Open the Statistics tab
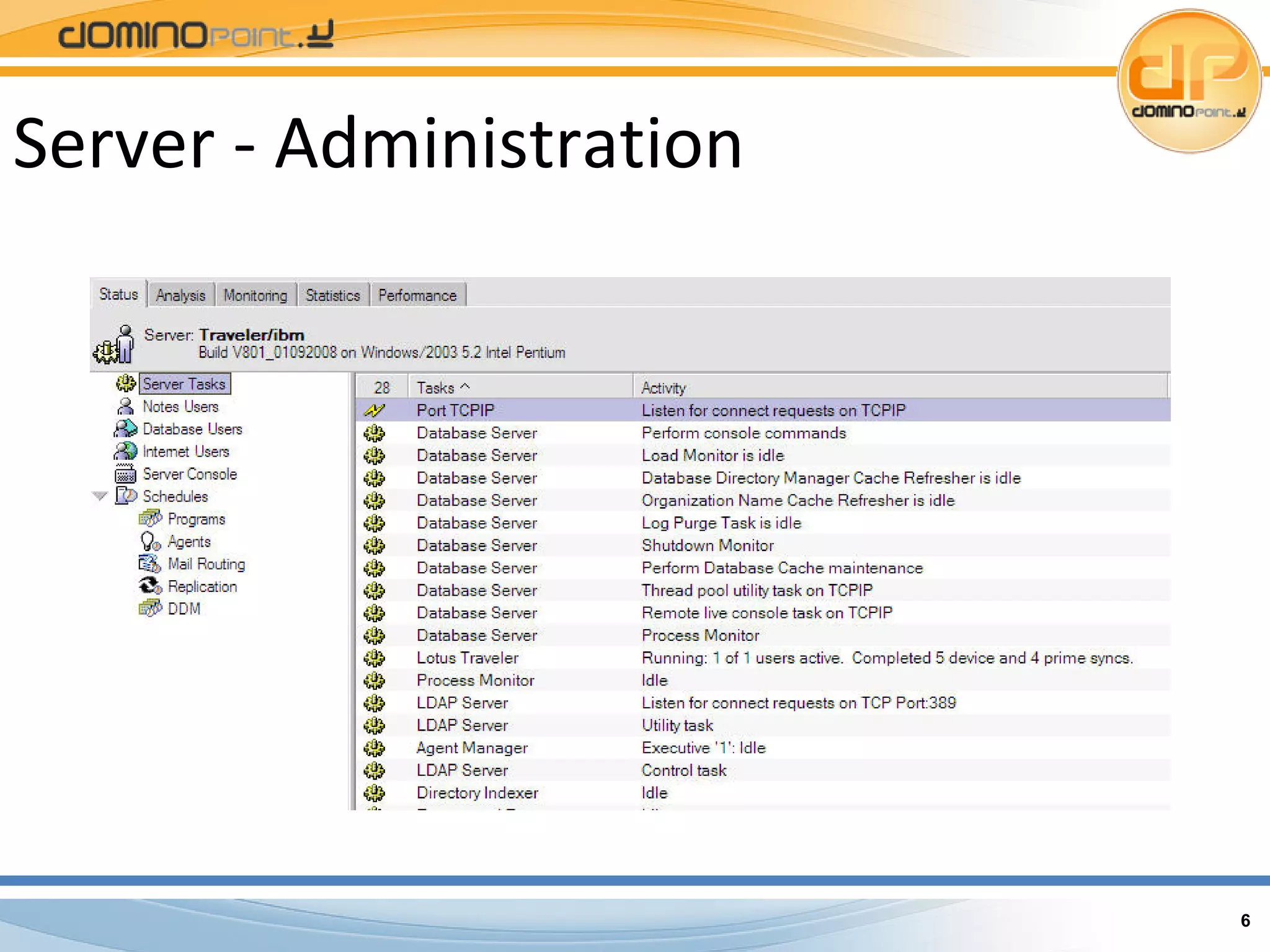1270x952 pixels. point(333,295)
